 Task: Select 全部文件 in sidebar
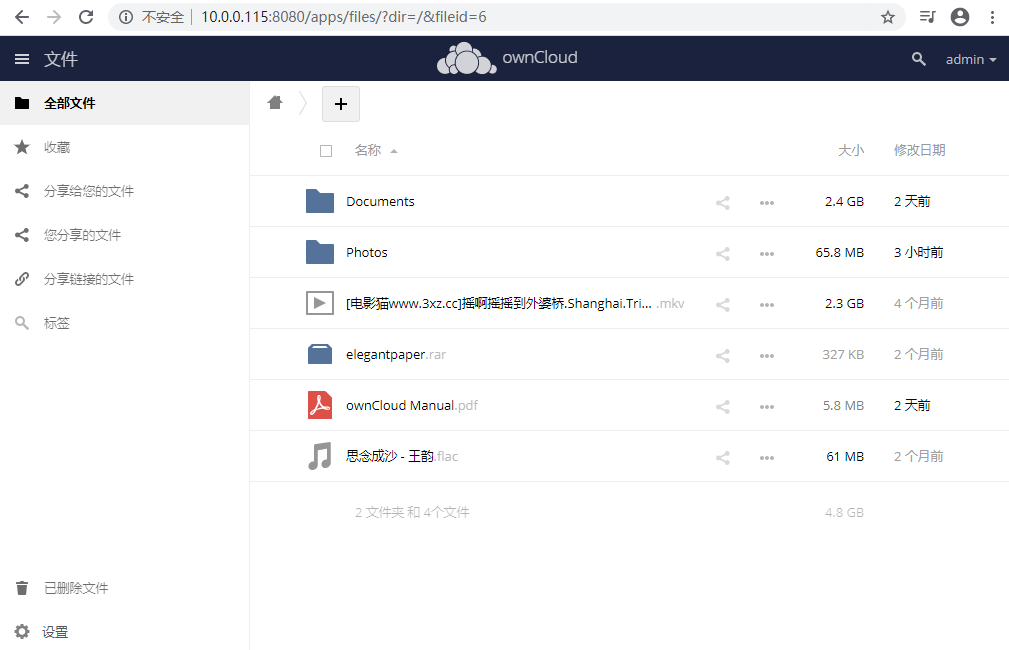point(124,103)
